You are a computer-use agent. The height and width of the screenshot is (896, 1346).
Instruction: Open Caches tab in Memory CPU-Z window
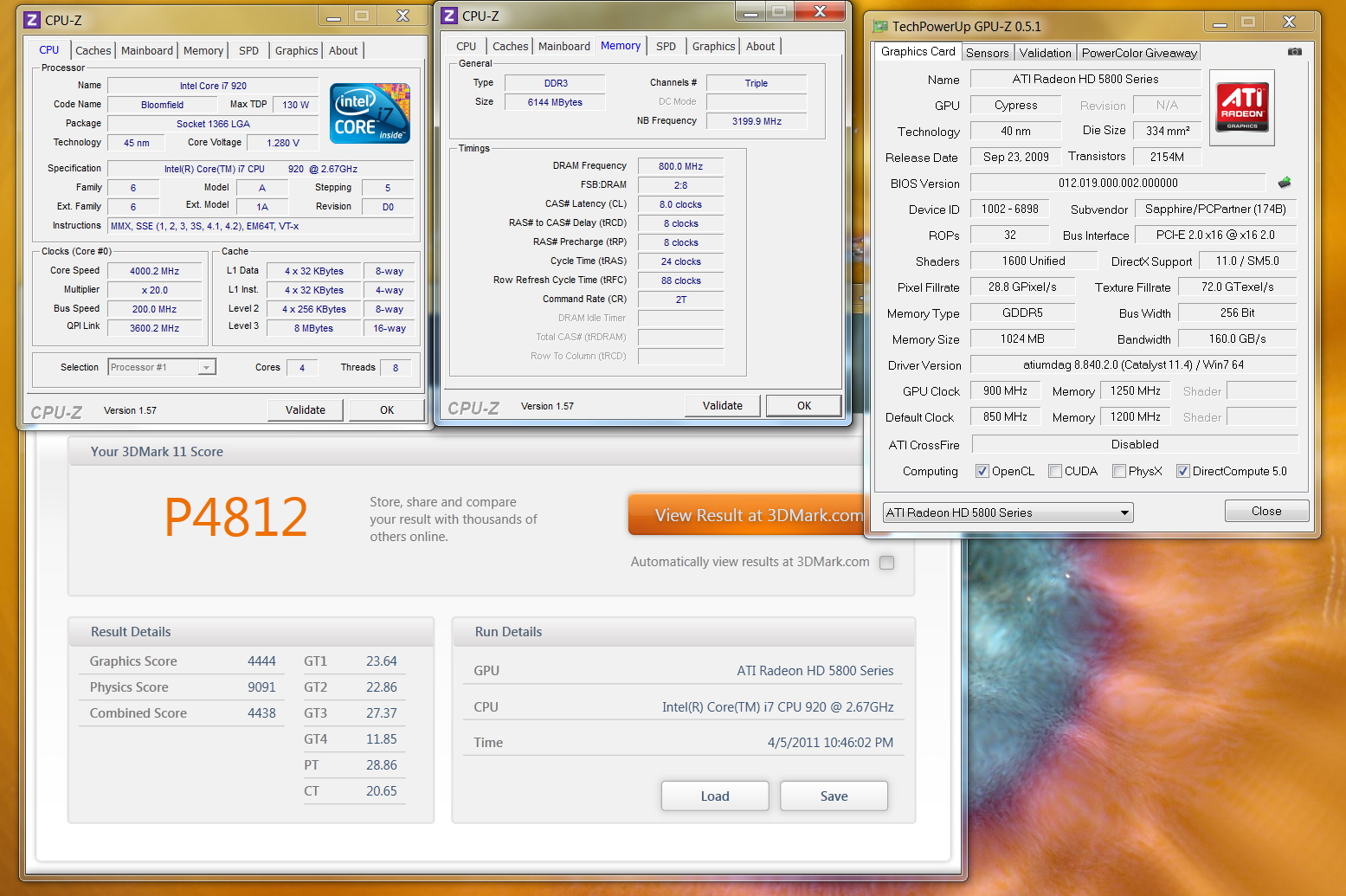click(510, 46)
